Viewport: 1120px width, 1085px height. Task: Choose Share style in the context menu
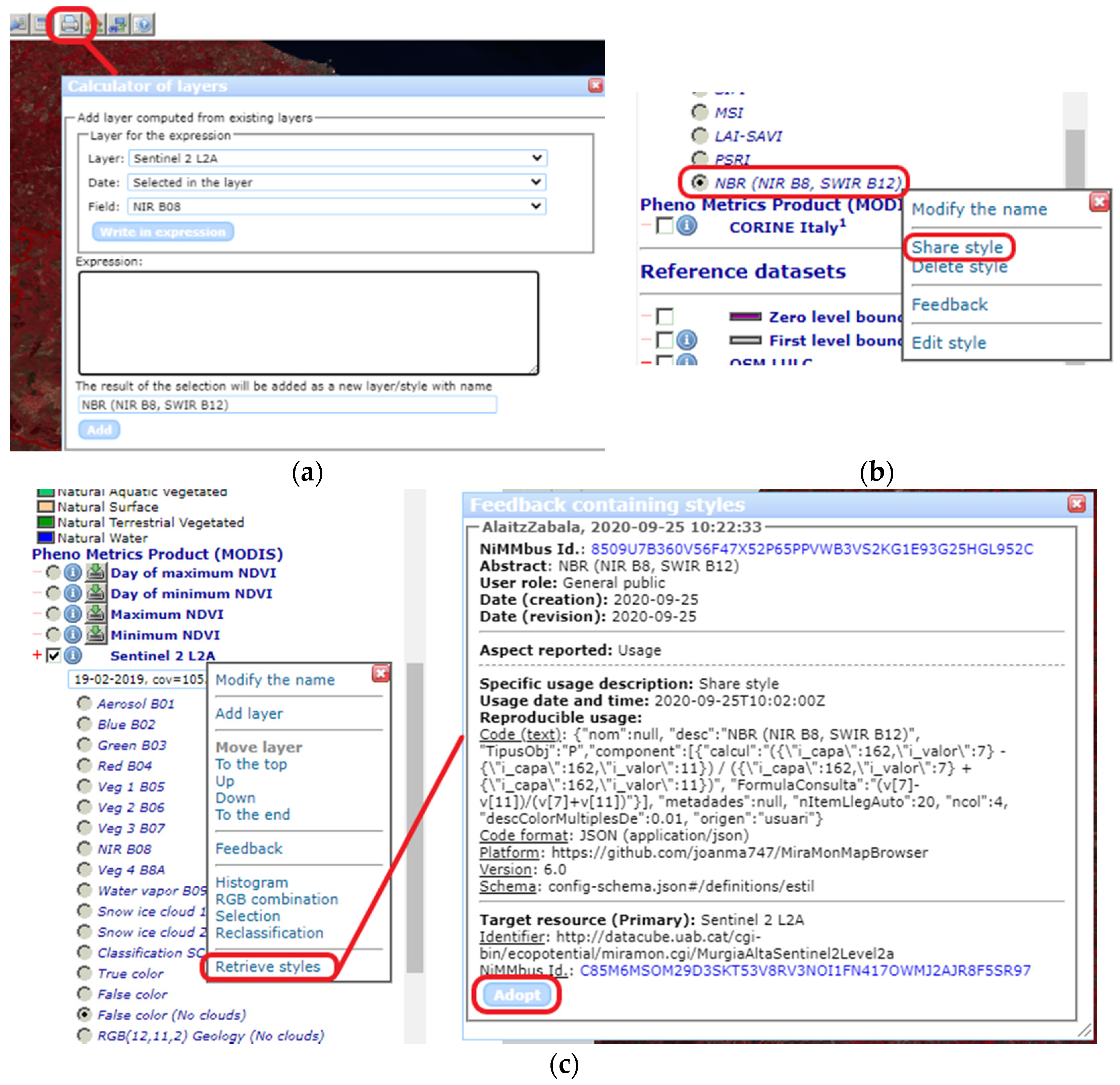(957, 247)
